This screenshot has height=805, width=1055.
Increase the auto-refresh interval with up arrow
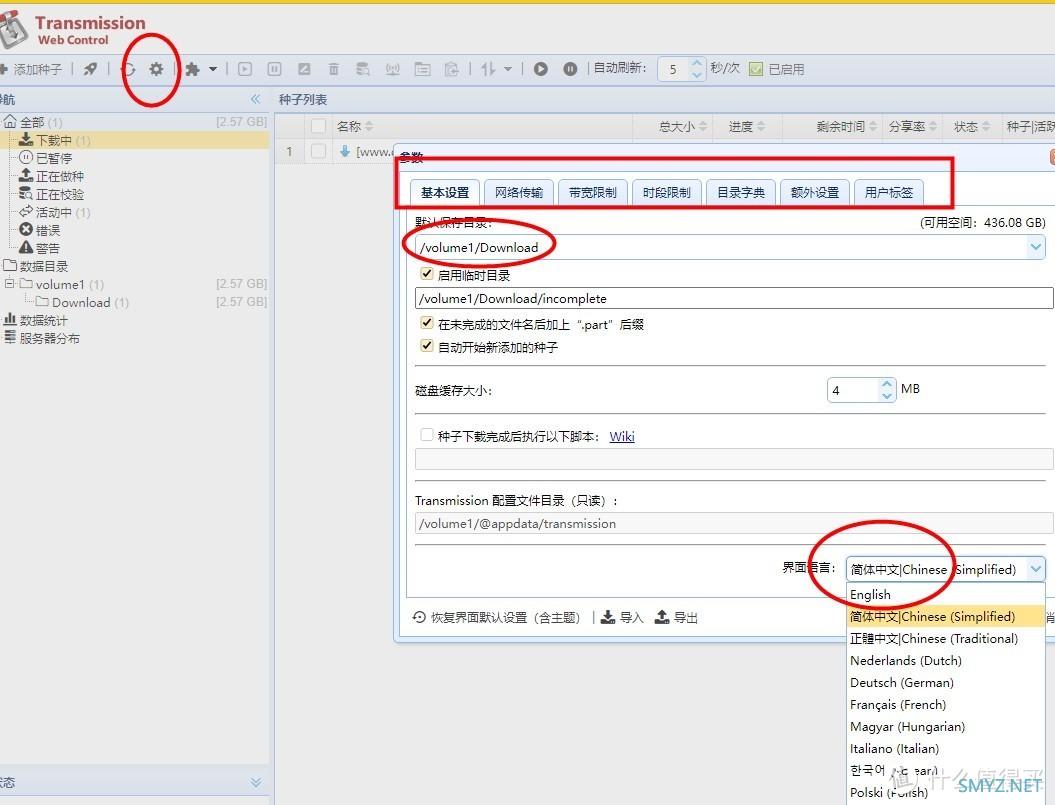[697, 63]
